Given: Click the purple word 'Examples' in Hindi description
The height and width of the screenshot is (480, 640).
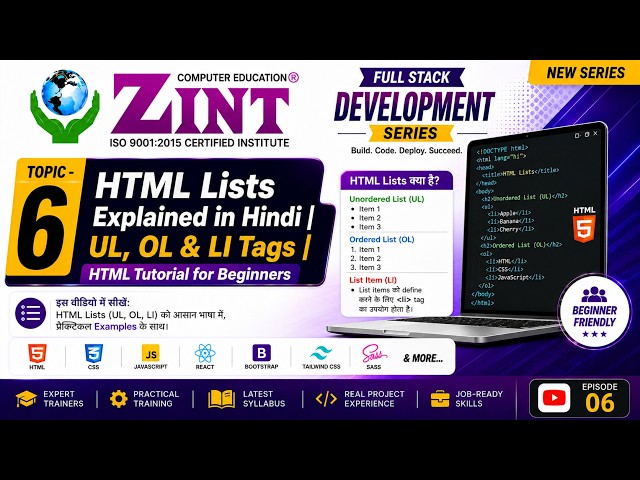Looking at the screenshot, I should coord(116,327).
